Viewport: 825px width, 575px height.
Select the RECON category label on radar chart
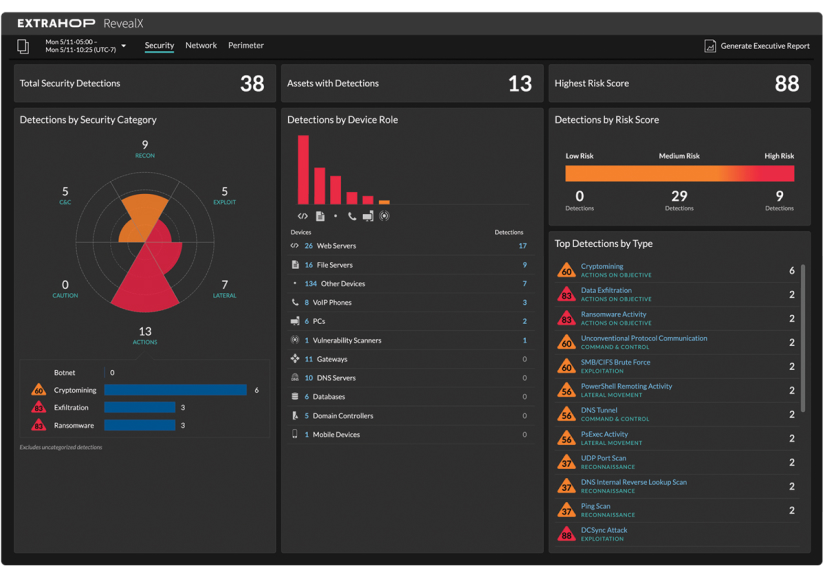point(145,156)
